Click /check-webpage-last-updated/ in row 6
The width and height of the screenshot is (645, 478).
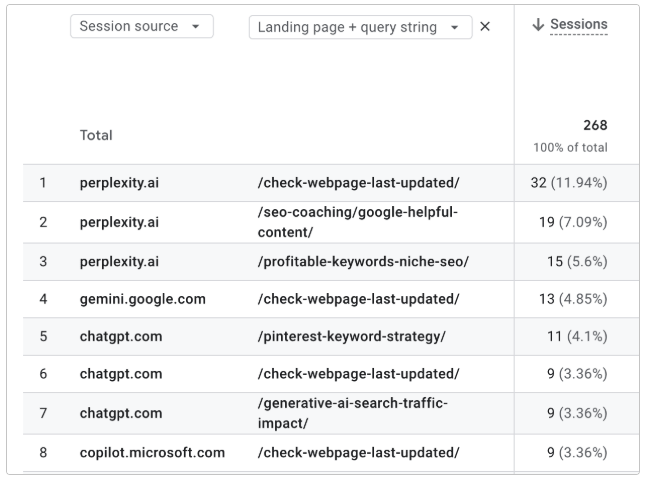click(x=358, y=374)
